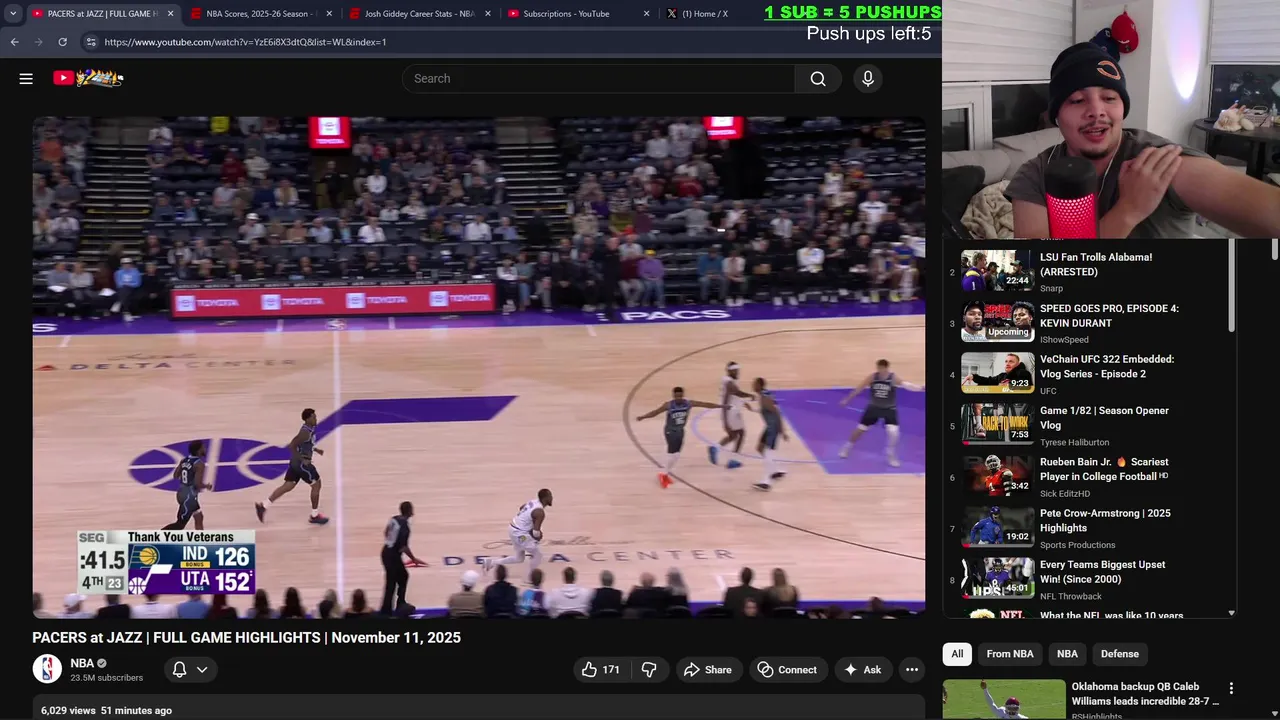This screenshot has height=720, width=1280.
Task: Click the Snarp channel name
Action: [1051, 289]
